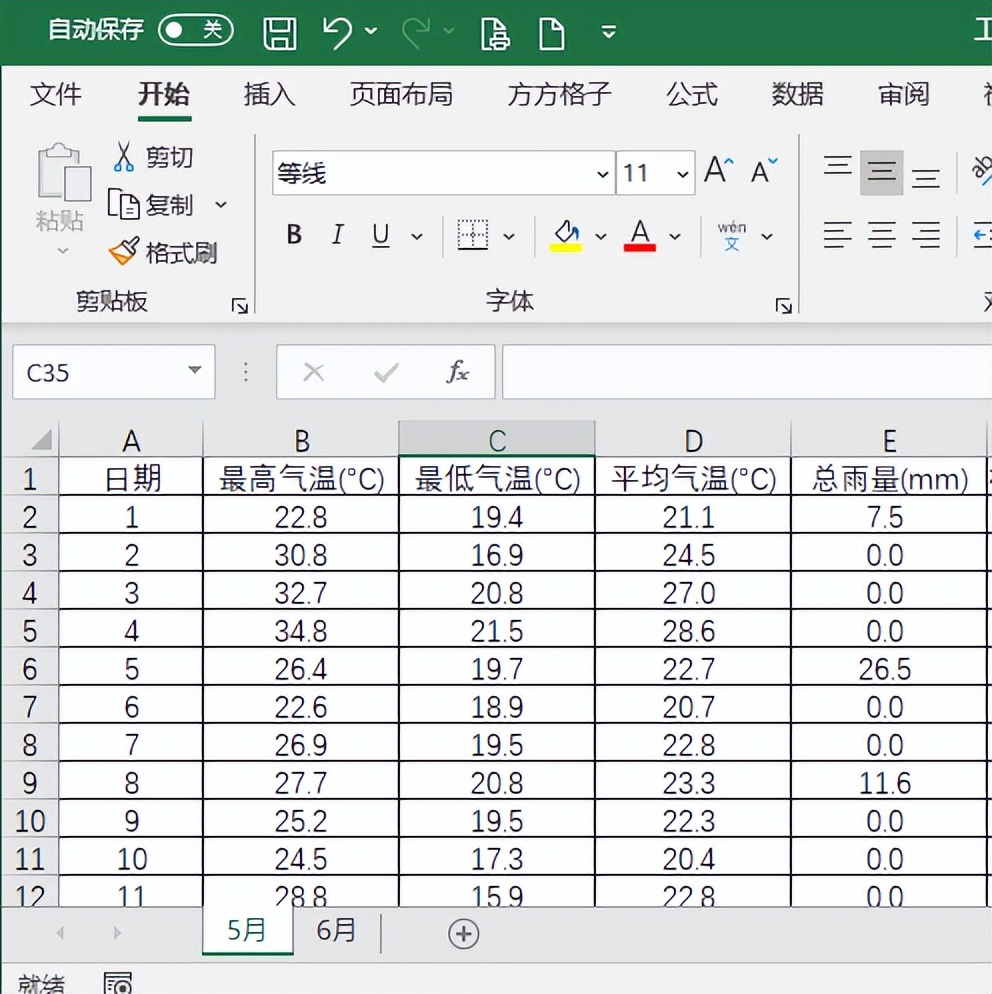Toggle underline formatting
Image resolution: width=992 pixels, height=994 pixels.
pyautogui.click(x=380, y=235)
